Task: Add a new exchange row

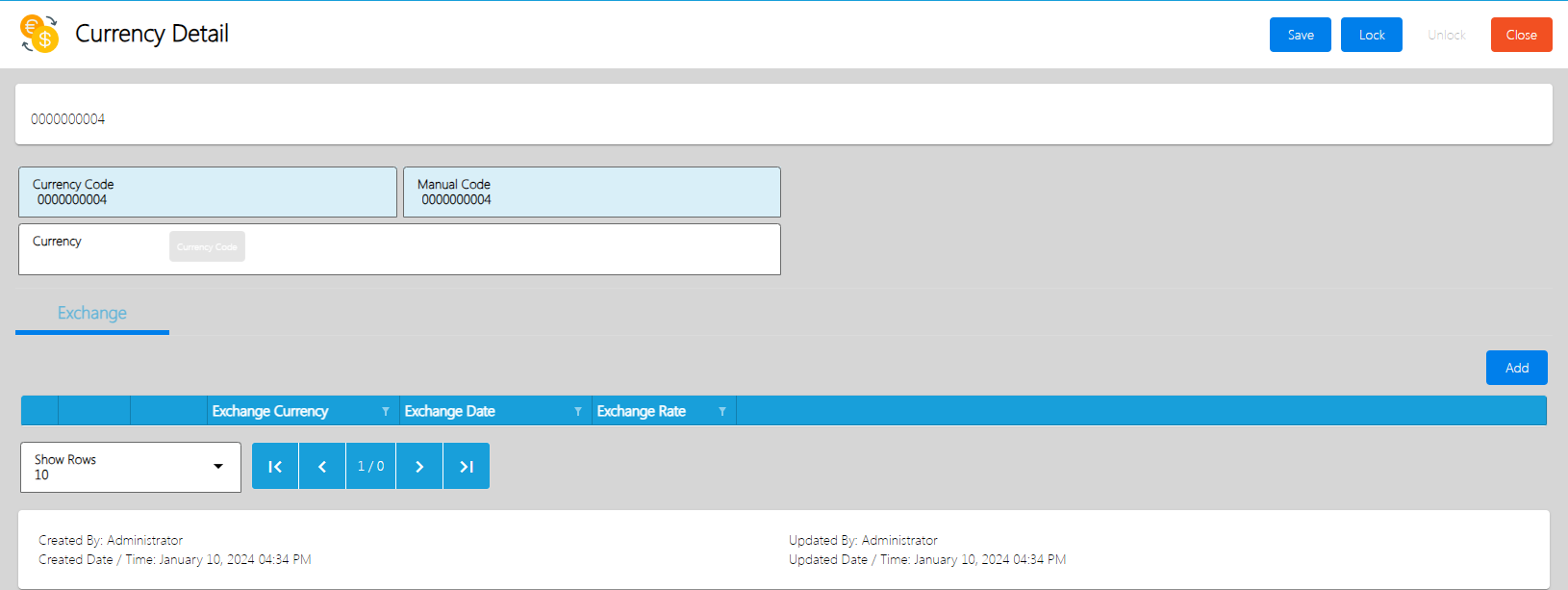Action: click(x=1516, y=368)
